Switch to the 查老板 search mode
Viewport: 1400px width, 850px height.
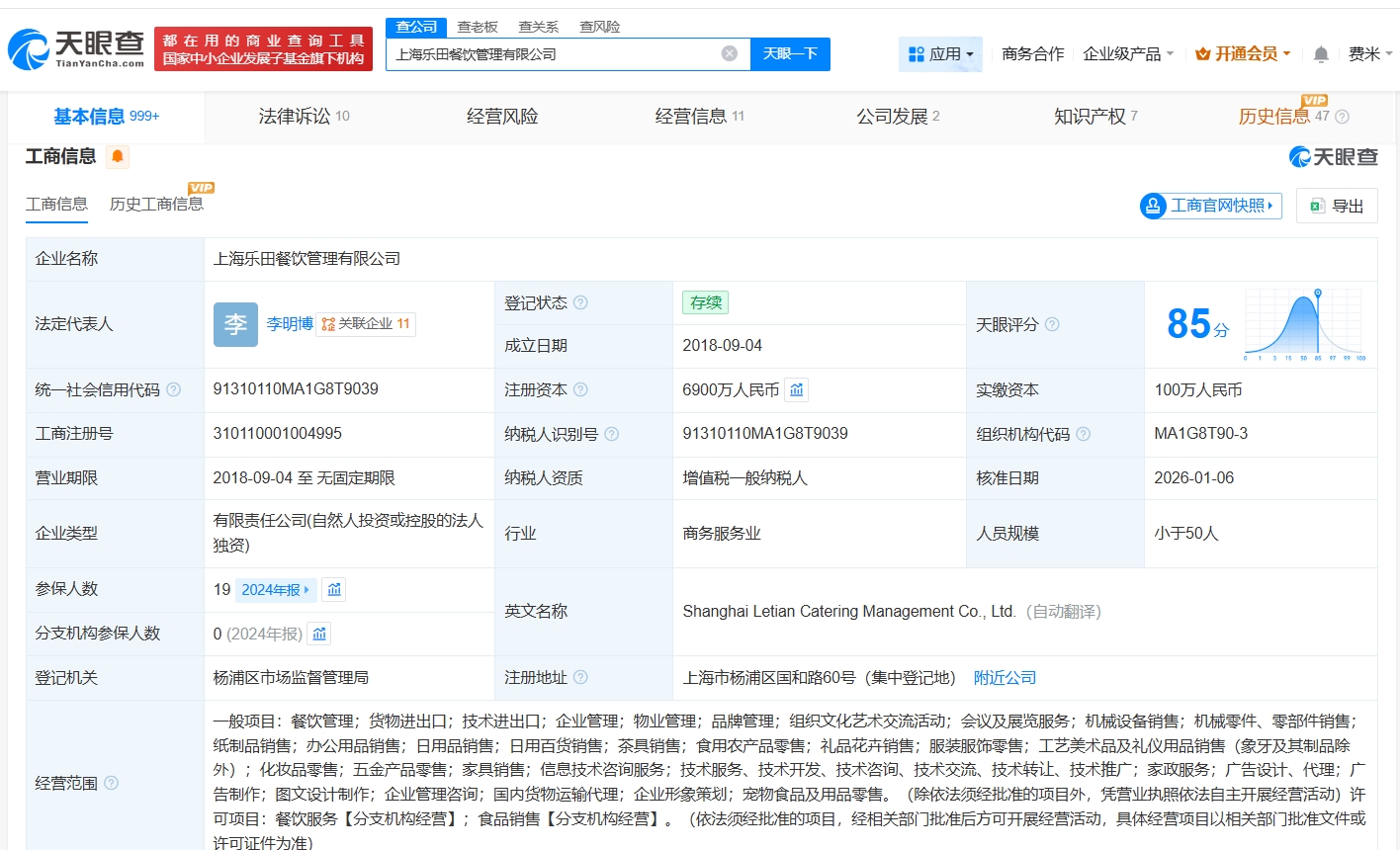tap(478, 27)
